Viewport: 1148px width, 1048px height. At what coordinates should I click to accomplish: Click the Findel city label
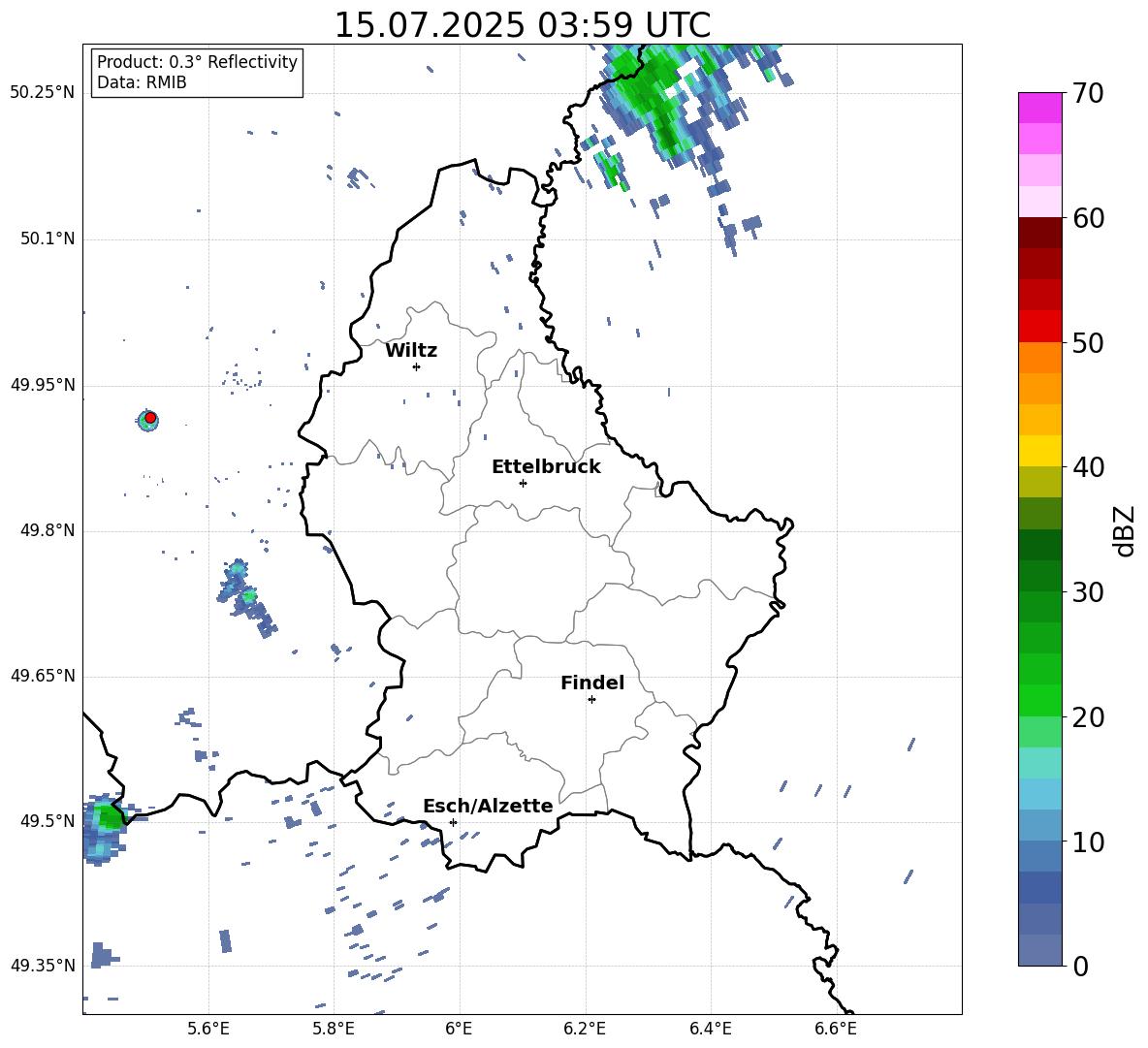592,683
